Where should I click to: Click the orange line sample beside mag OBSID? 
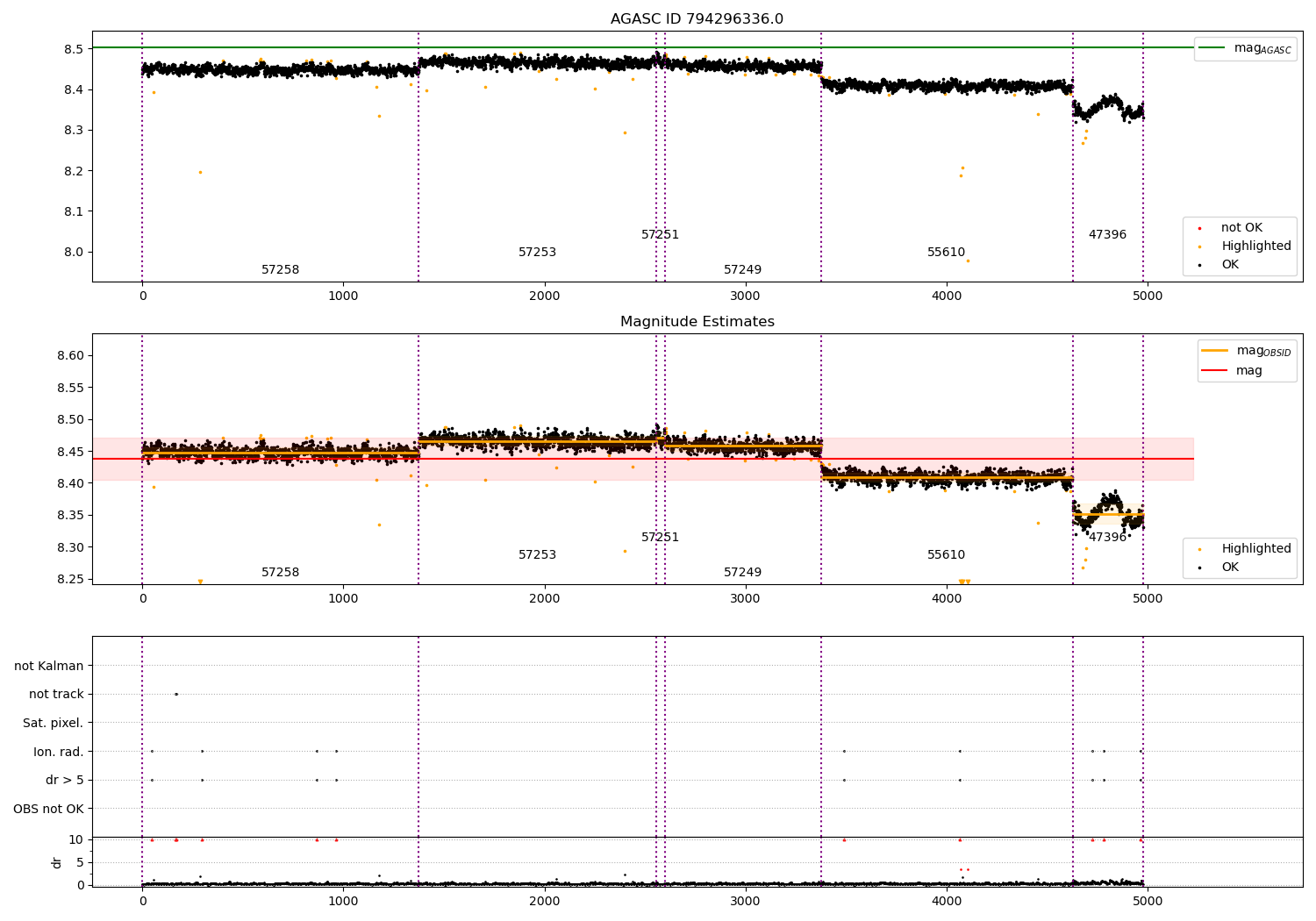[x=1214, y=351]
